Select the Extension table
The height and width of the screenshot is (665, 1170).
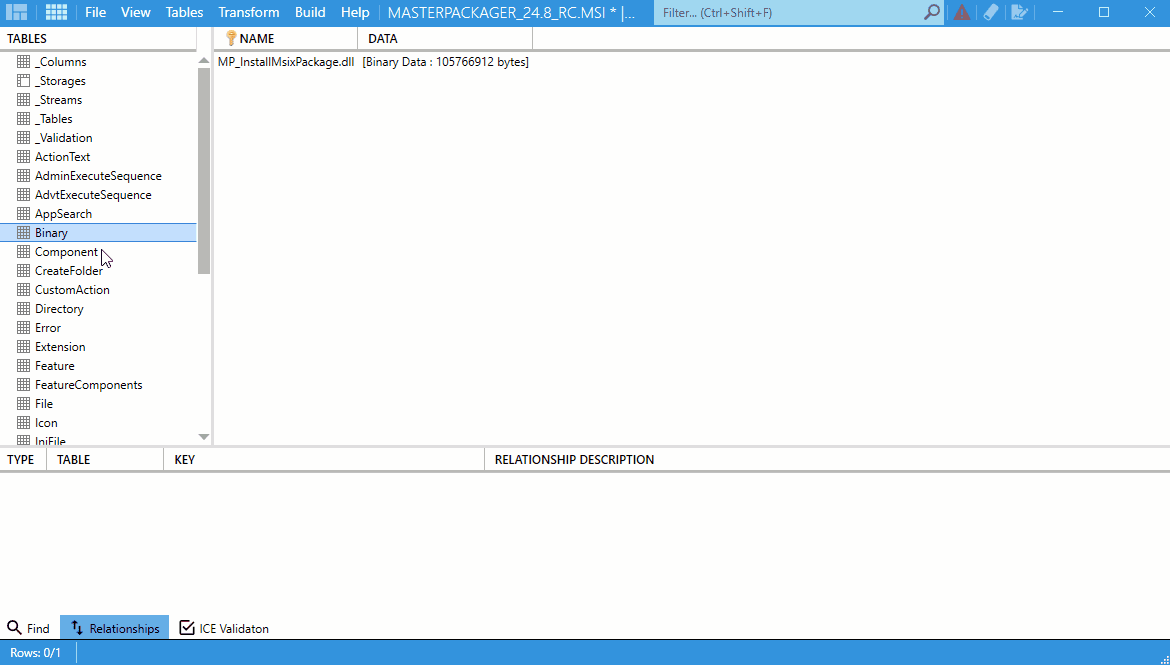[x=60, y=347]
